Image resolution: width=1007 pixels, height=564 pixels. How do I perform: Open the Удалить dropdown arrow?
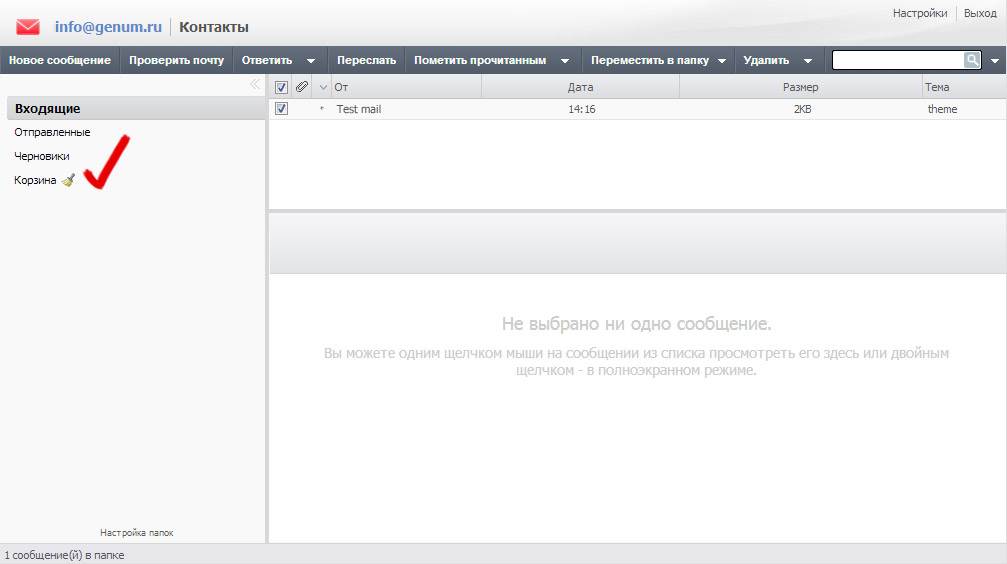tap(808, 61)
